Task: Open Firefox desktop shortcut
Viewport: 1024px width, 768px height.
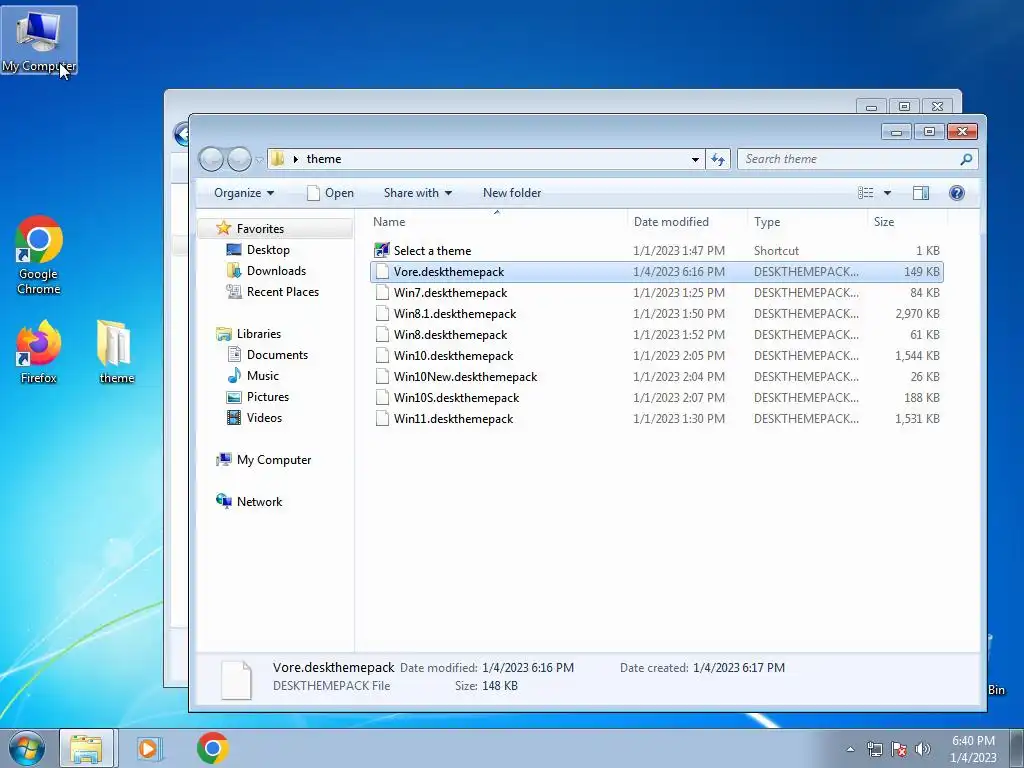Action: [39, 351]
